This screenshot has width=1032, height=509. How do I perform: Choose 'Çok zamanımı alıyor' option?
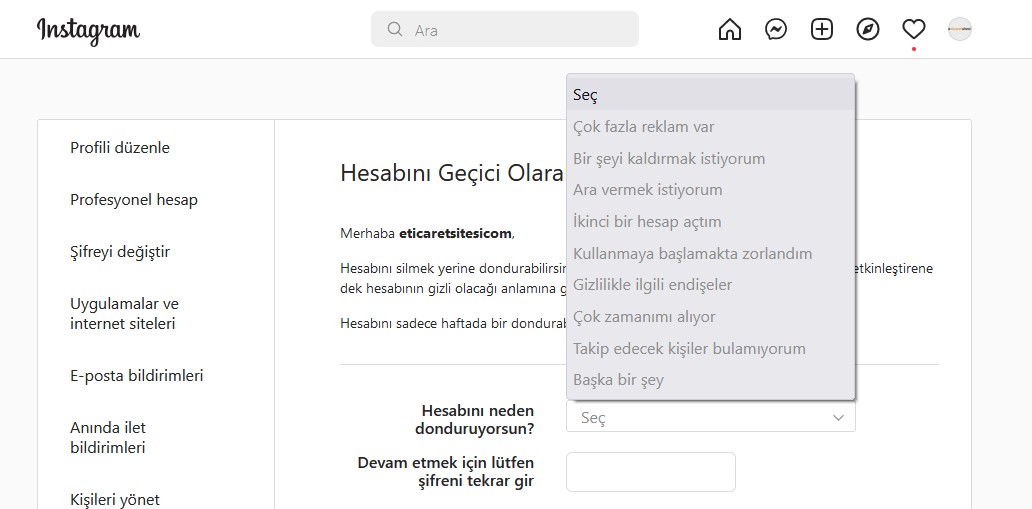[x=711, y=317]
